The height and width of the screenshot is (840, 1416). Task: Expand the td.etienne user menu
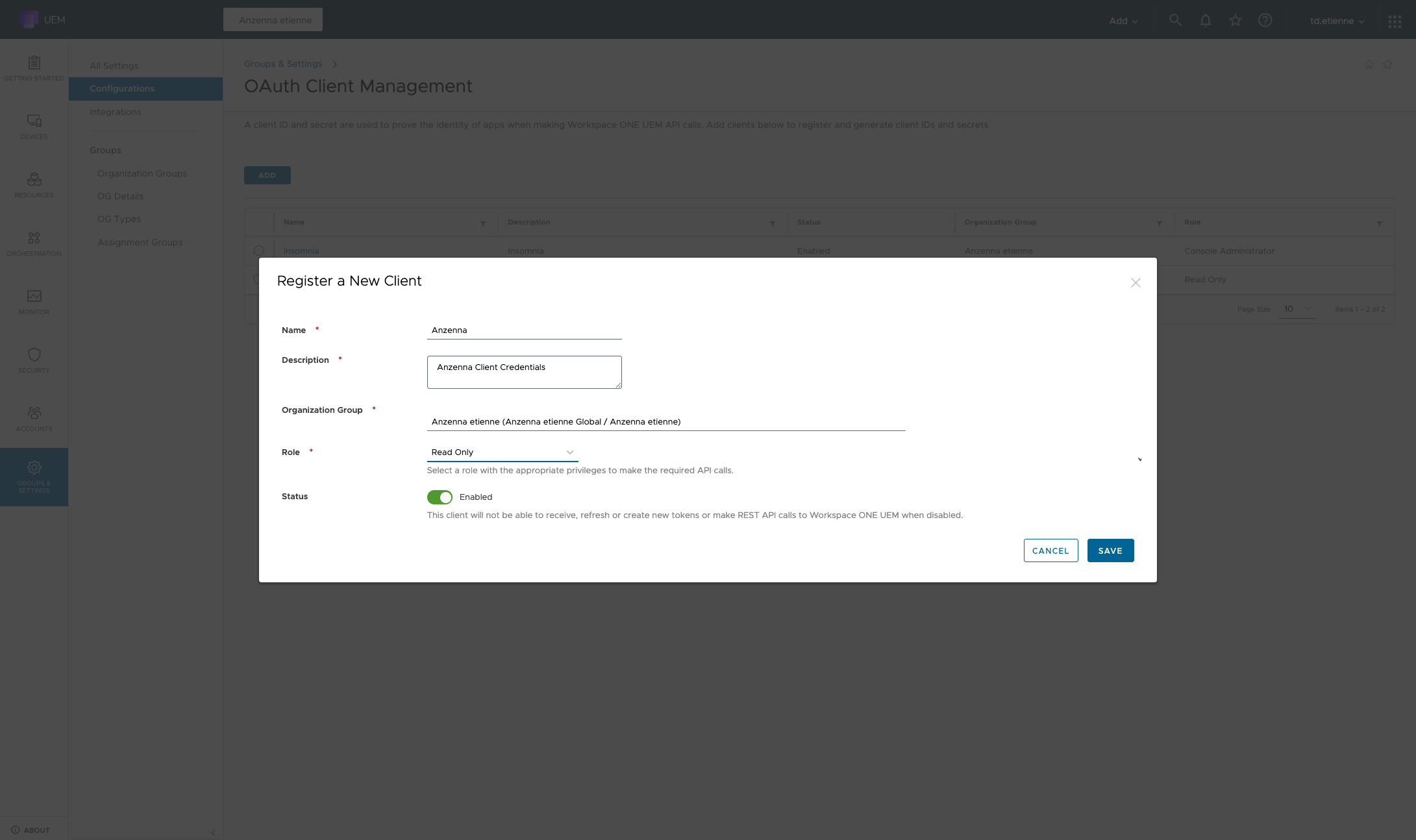coord(1337,21)
